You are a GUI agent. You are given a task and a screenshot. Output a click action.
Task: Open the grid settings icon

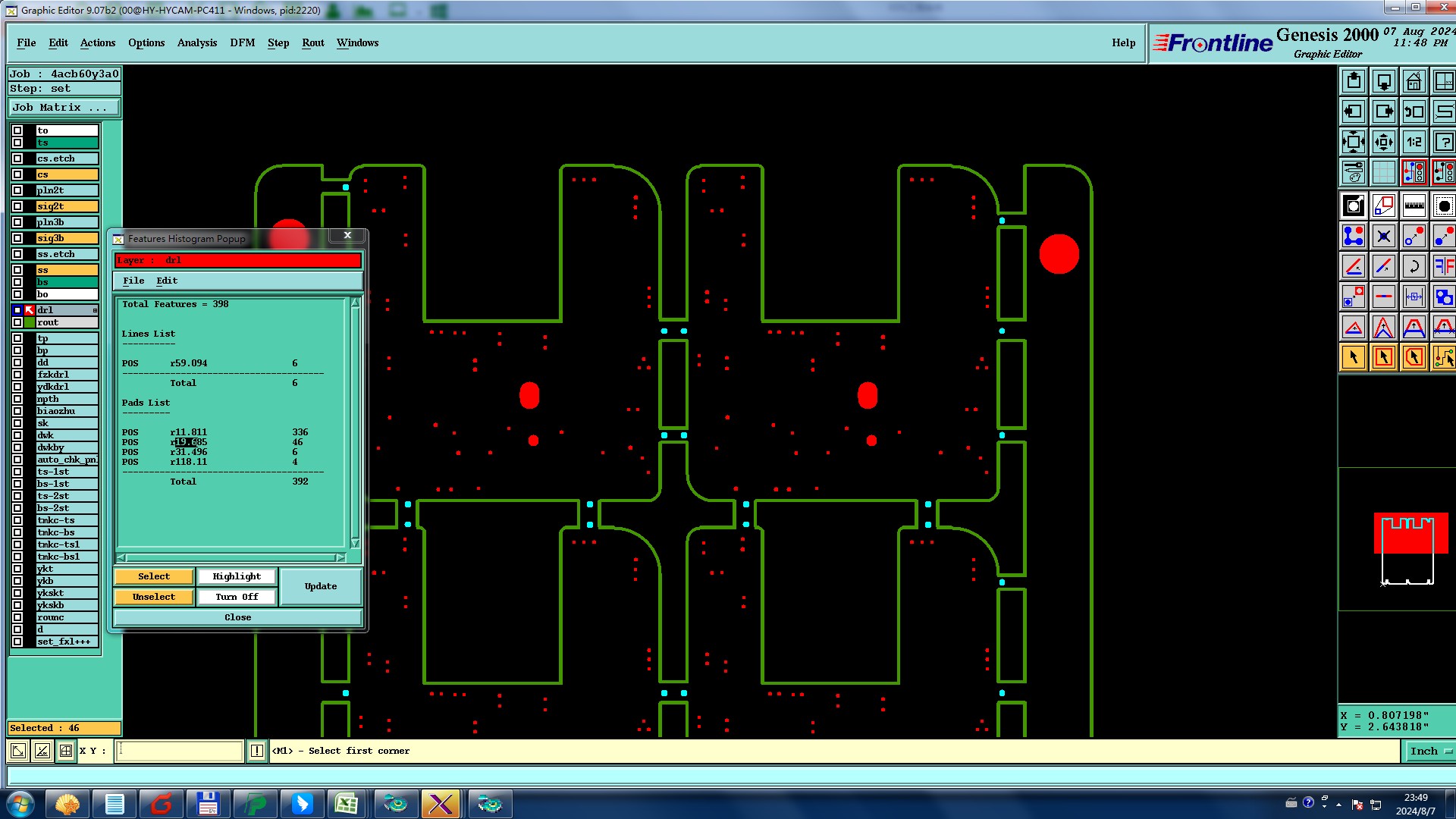click(1383, 172)
